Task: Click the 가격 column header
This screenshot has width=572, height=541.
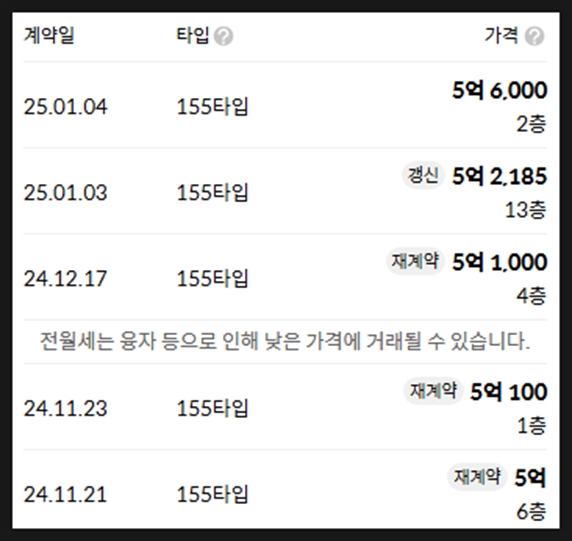Action: (501, 36)
